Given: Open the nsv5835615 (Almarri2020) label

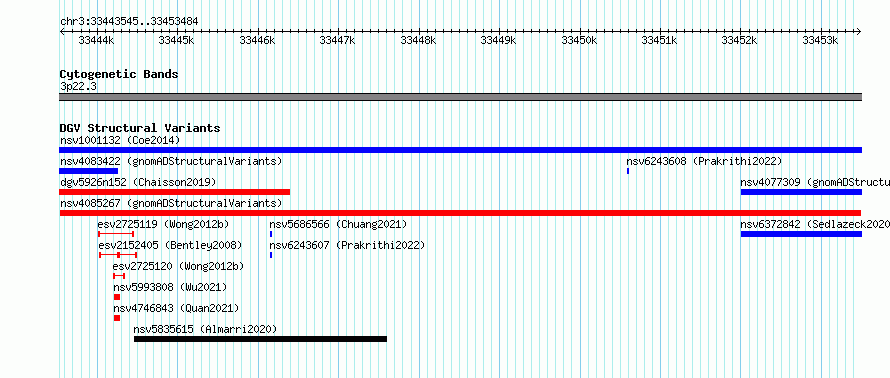Looking at the screenshot, I should [x=205, y=329].
